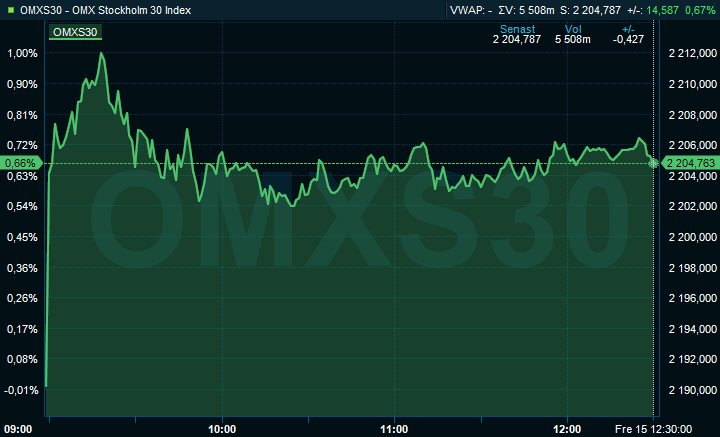This screenshot has height=437, width=720.
Task: Click the 2 196,000 label on right axis
Action: (692, 298)
